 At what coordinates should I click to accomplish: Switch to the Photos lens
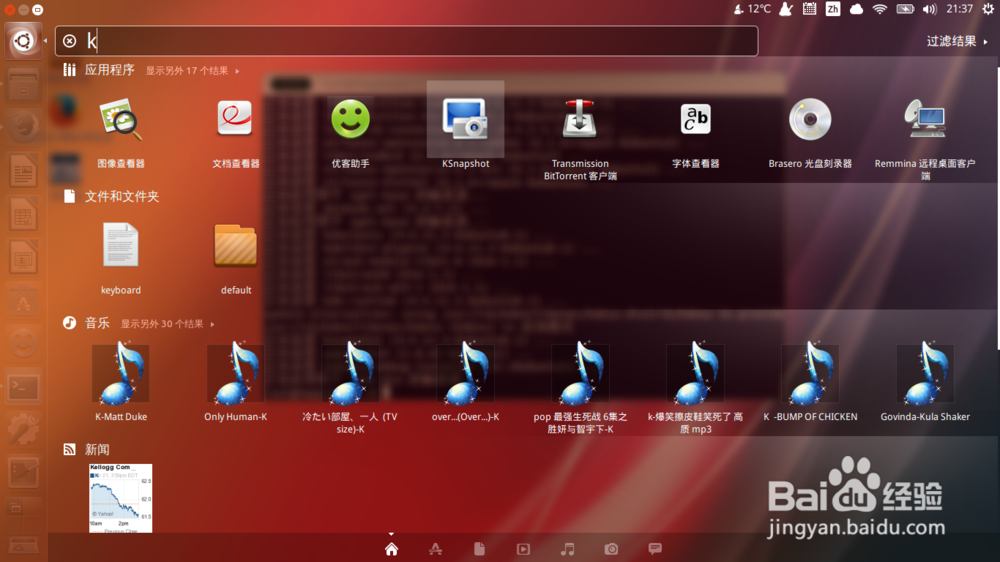pos(611,549)
